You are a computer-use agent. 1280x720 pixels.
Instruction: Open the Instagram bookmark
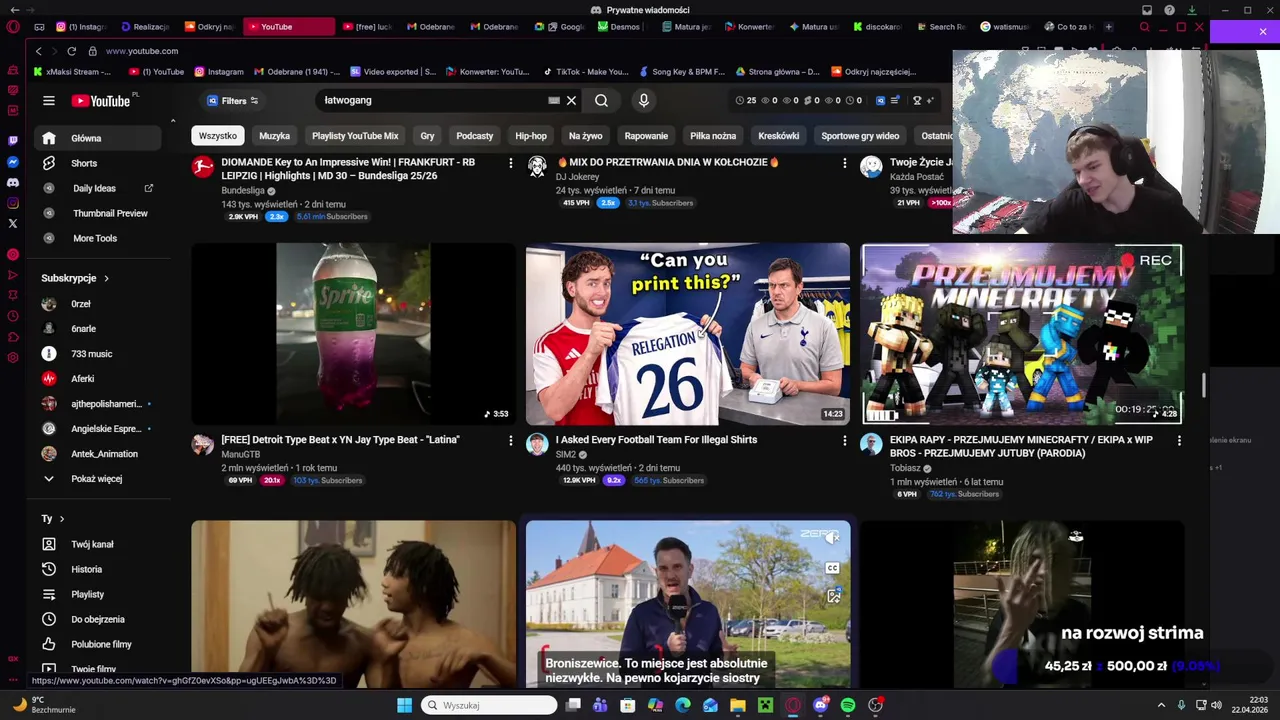[x=219, y=72]
